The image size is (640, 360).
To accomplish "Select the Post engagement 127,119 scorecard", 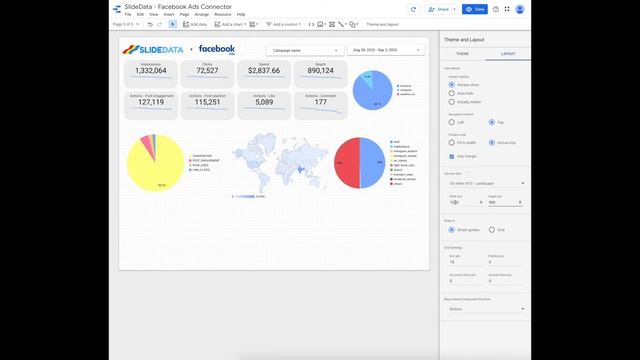I will [151, 105].
